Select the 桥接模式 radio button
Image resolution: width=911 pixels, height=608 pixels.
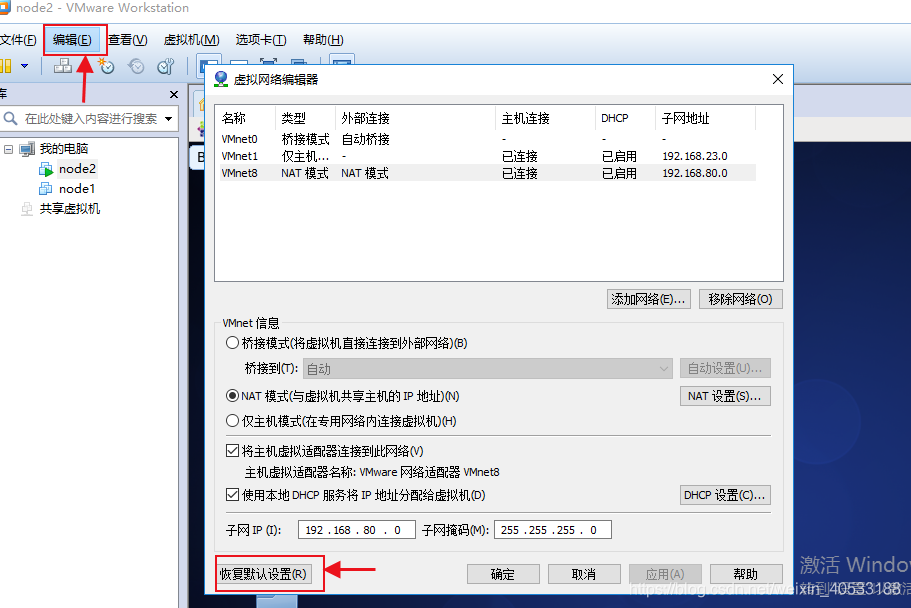pos(232,343)
